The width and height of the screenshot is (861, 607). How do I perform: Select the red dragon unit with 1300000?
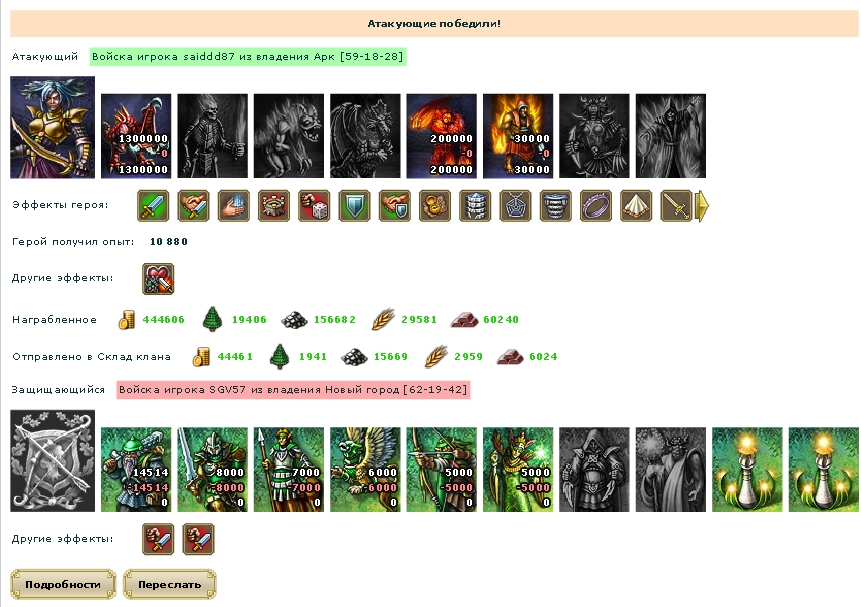pos(136,136)
